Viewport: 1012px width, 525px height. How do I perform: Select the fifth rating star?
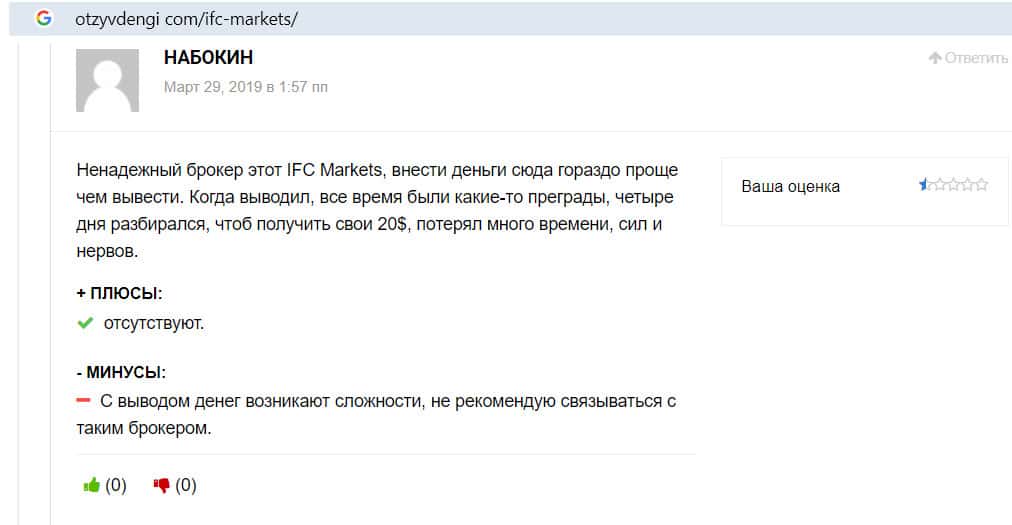click(x=982, y=185)
